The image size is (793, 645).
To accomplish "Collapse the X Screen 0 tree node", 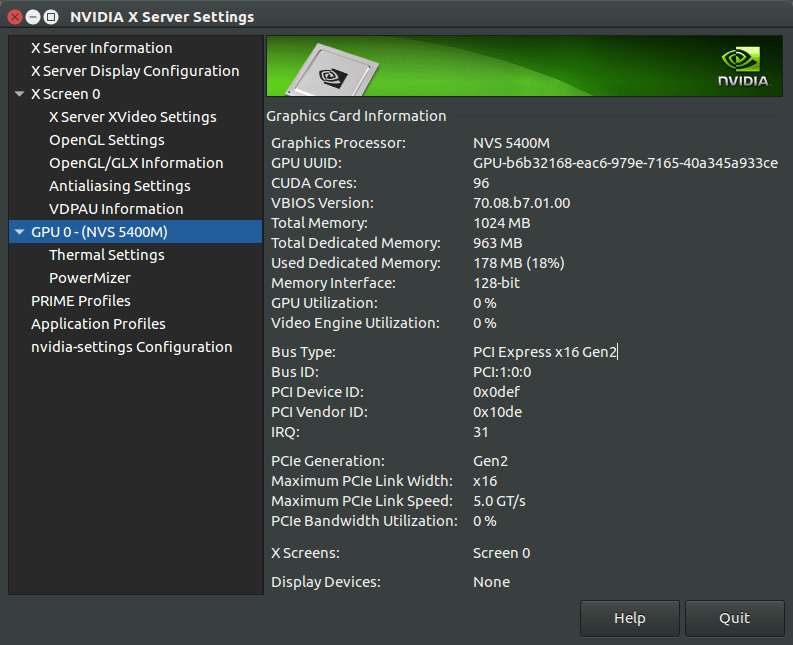I will click(20, 94).
